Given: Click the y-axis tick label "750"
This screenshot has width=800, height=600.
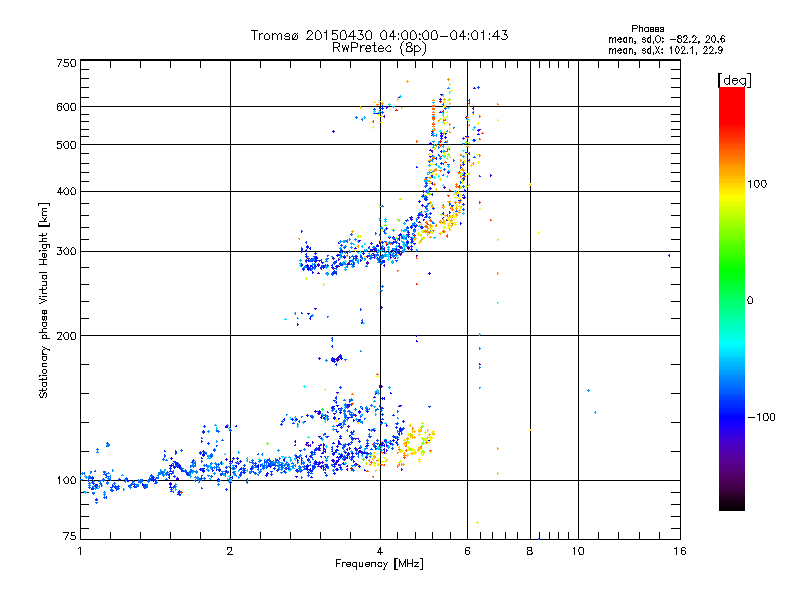Looking at the screenshot, I should [x=66, y=63].
